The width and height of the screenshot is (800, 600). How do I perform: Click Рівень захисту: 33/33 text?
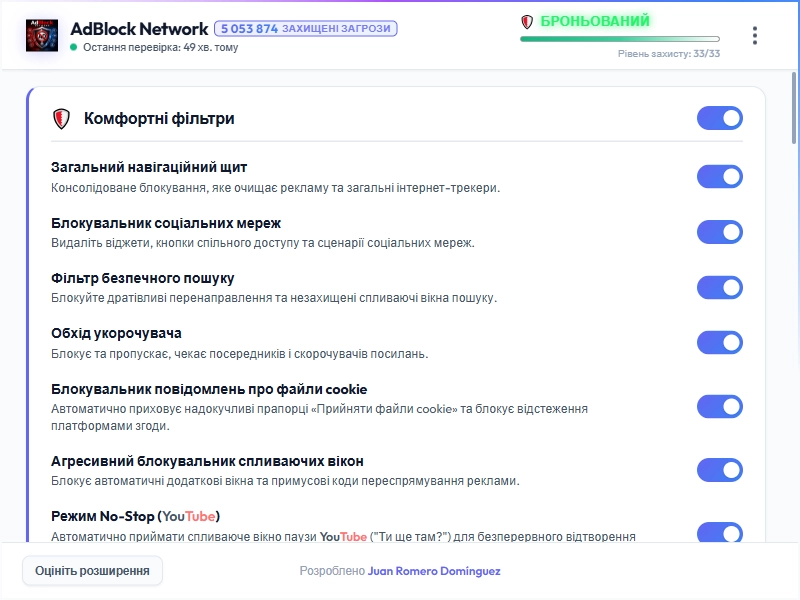[x=669, y=54]
